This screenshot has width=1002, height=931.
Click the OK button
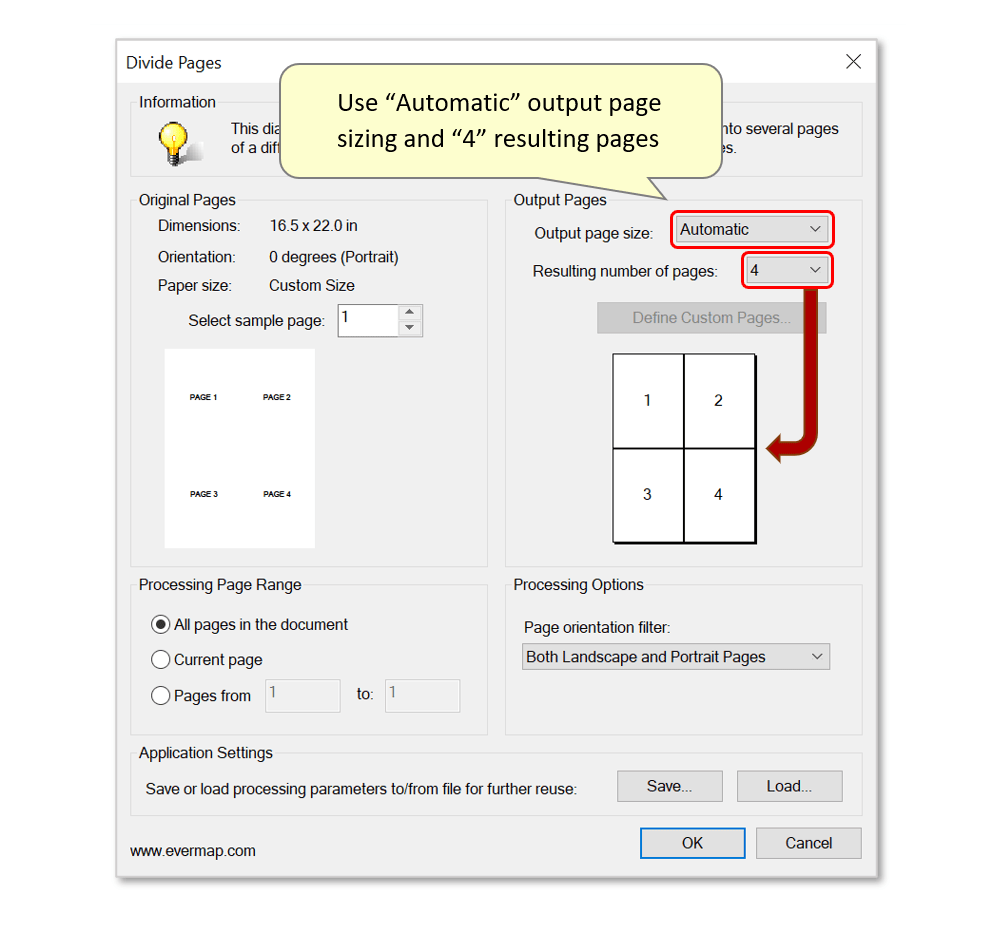692,843
